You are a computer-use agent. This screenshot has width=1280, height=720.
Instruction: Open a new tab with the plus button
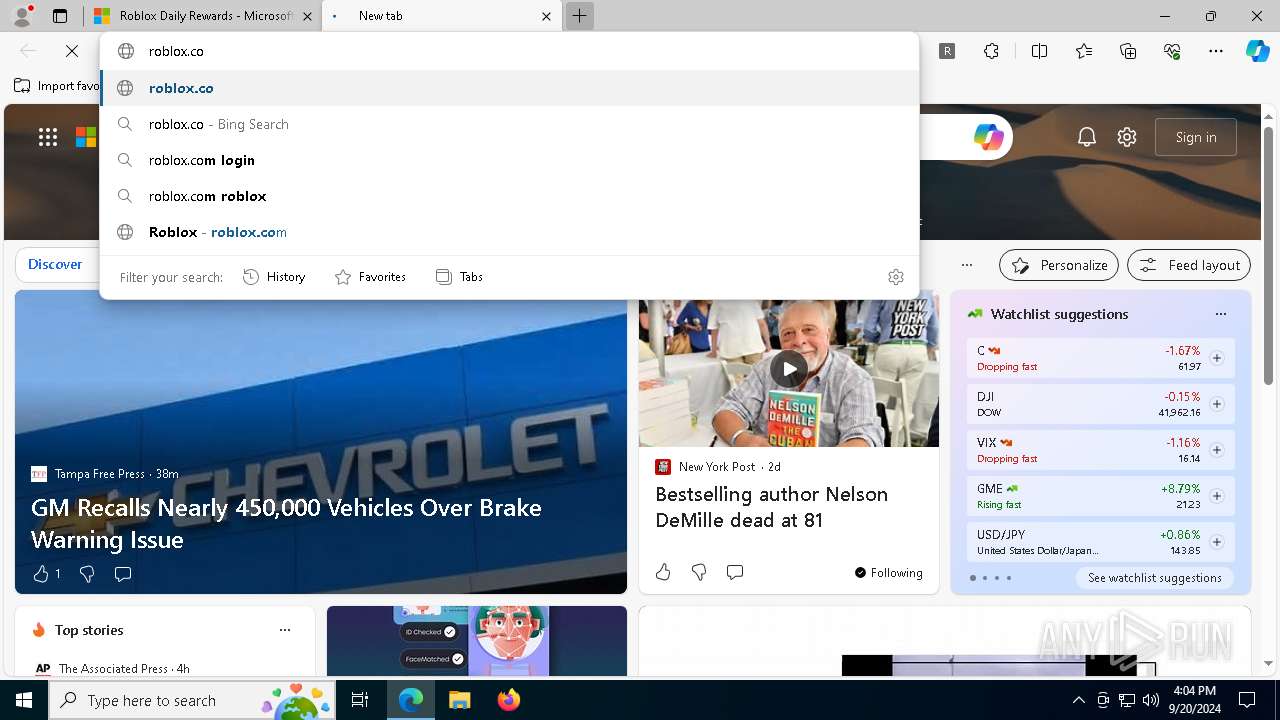pyautogui.click(x=579, y=16)
